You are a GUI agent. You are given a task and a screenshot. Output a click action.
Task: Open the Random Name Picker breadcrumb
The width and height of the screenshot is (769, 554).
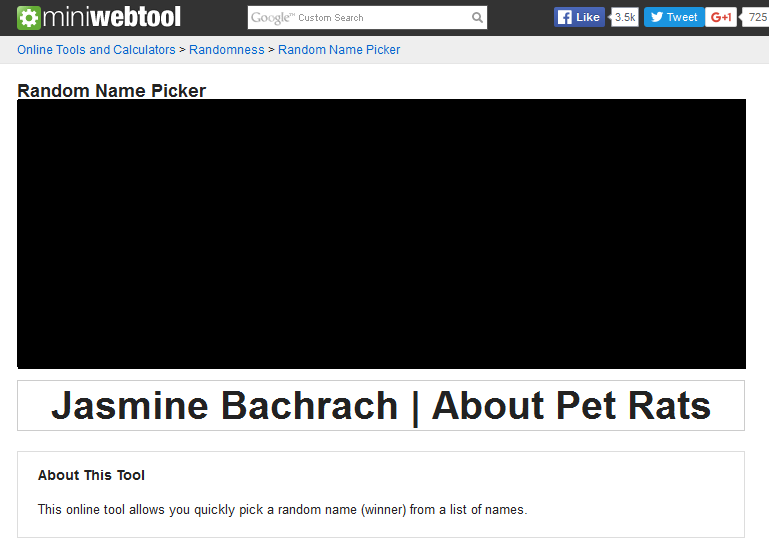click(339, 50)
